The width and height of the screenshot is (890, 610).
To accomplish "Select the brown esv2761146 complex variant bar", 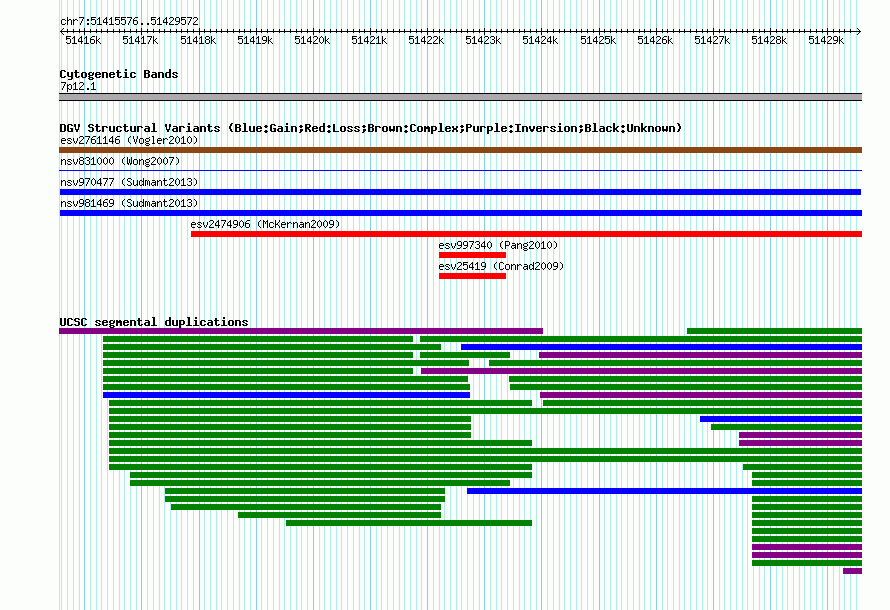I will 460,150.
